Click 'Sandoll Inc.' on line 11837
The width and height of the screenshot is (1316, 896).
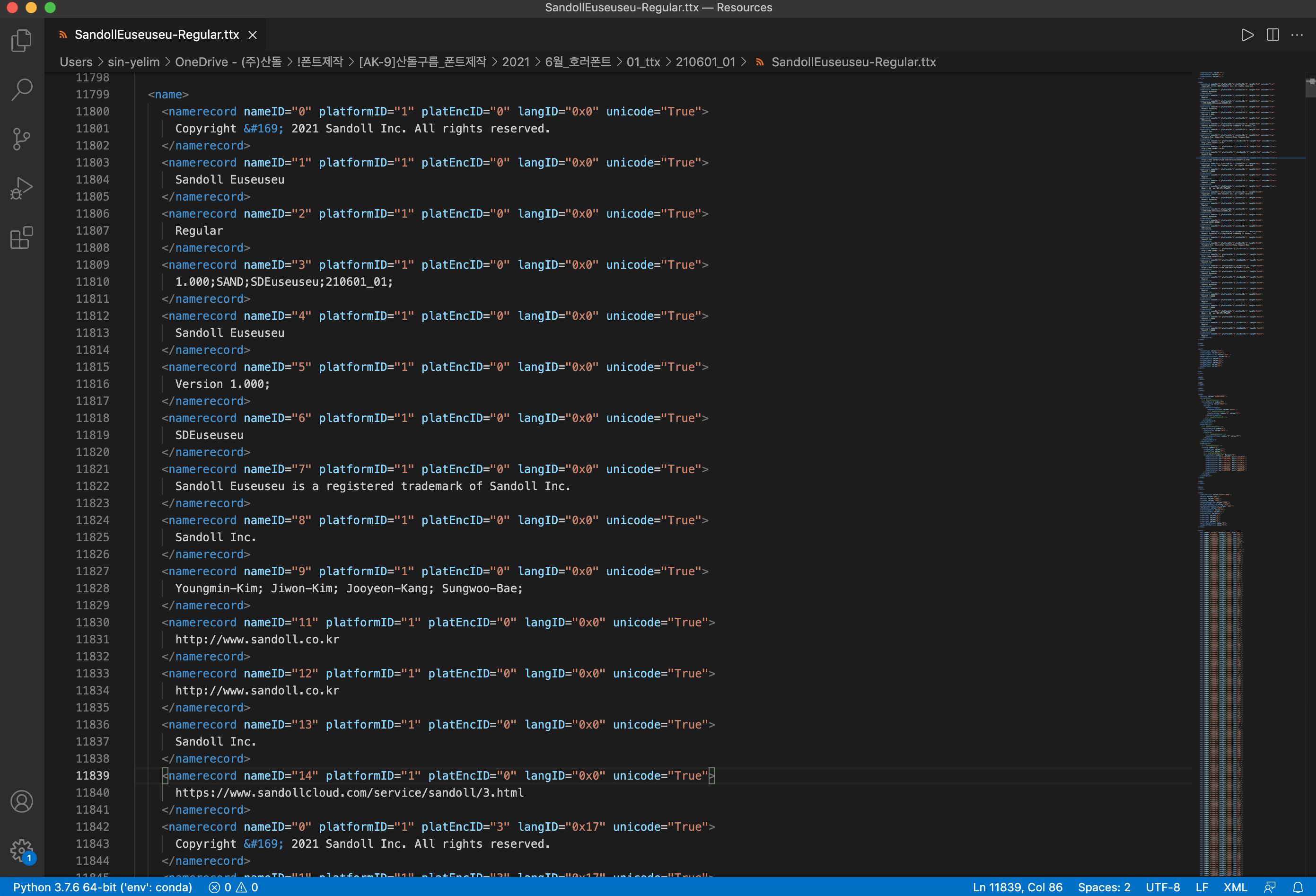(x=216, y=741)
